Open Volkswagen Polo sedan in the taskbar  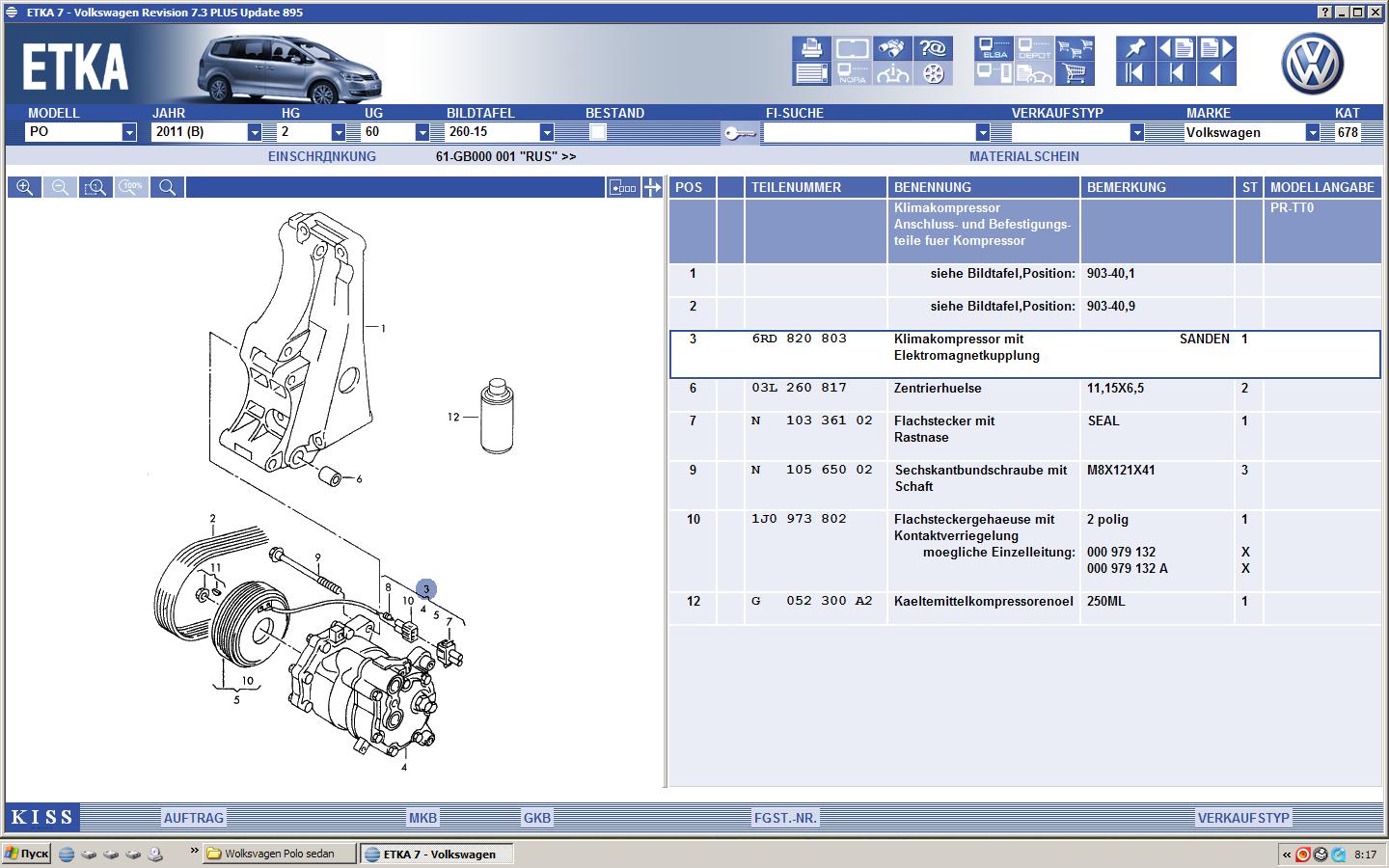[279, 854]
